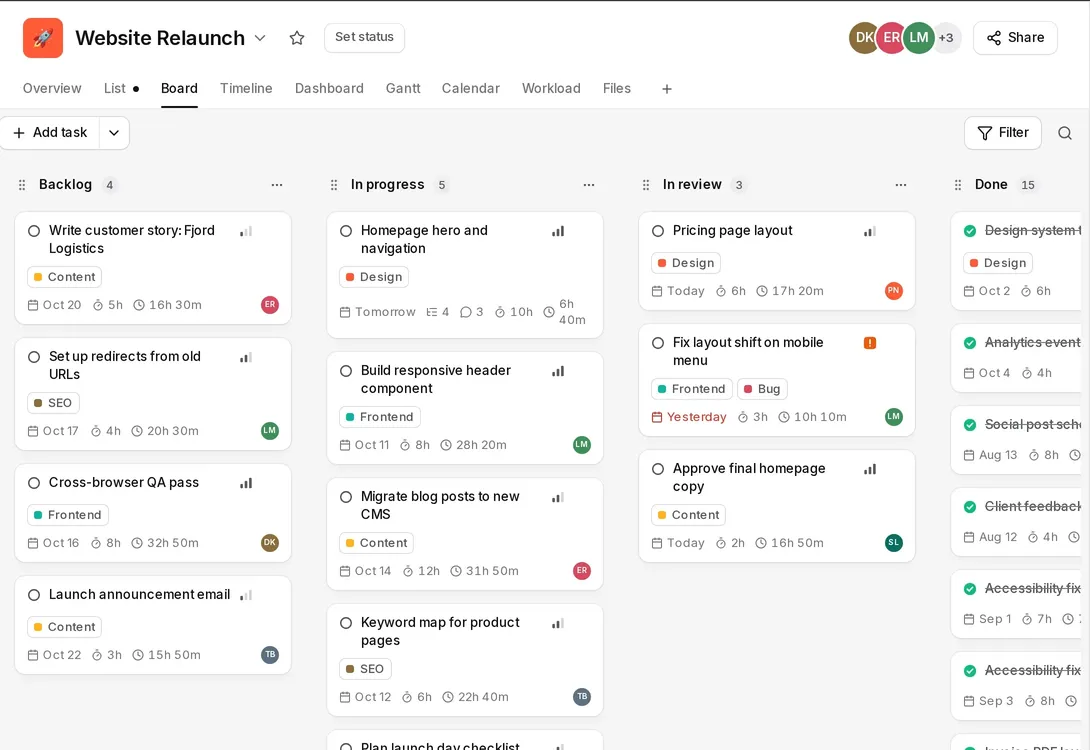Click Frontend tag on Cross-browser QA pass card
This screenshot has width=1090, height=750.
68,515
